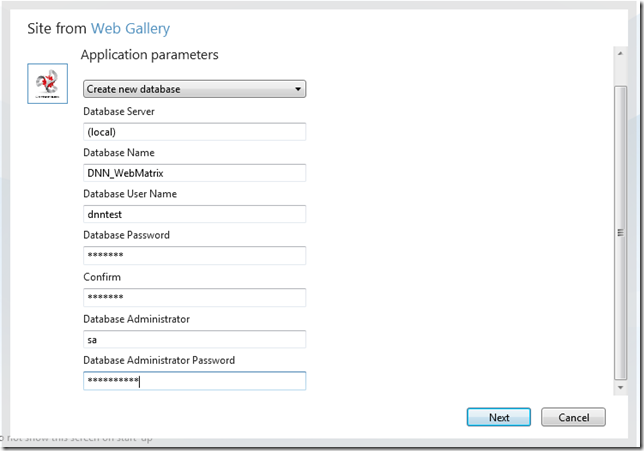Click the Next button
Screen dimensions: 644x451
(x=499, y=417)
